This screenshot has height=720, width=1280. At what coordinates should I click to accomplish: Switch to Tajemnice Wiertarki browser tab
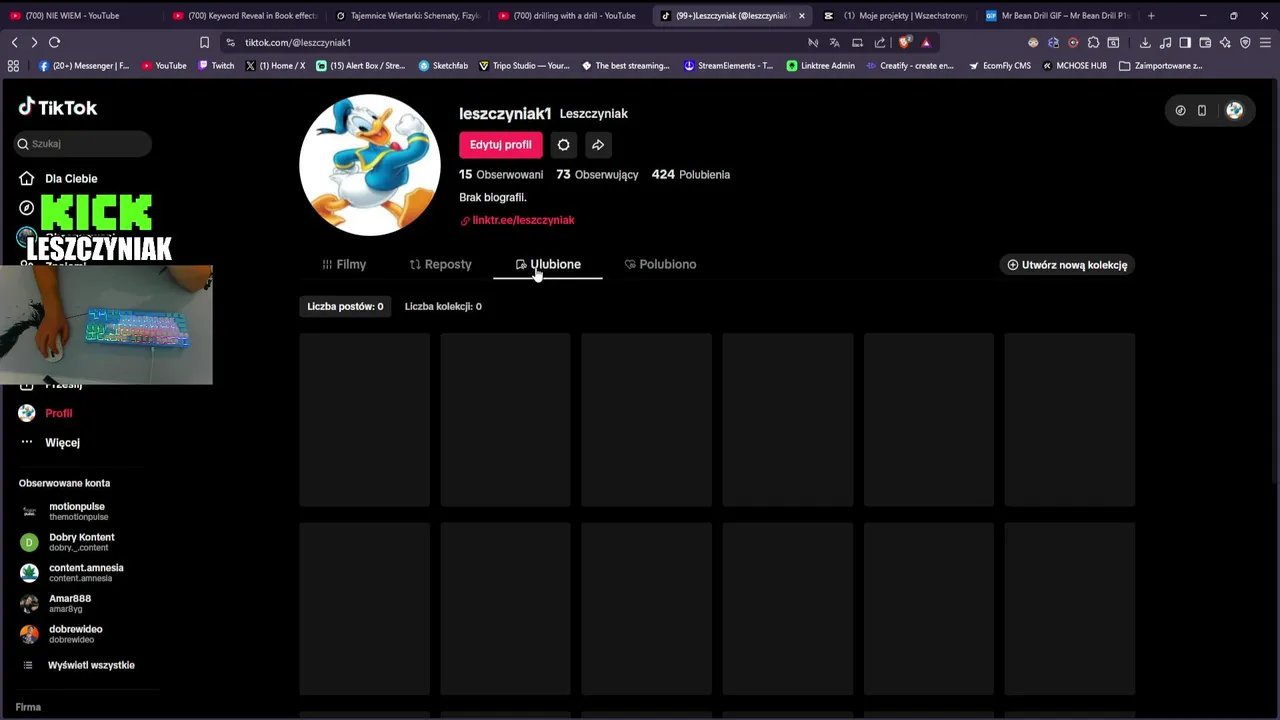[x=408, y=15]
